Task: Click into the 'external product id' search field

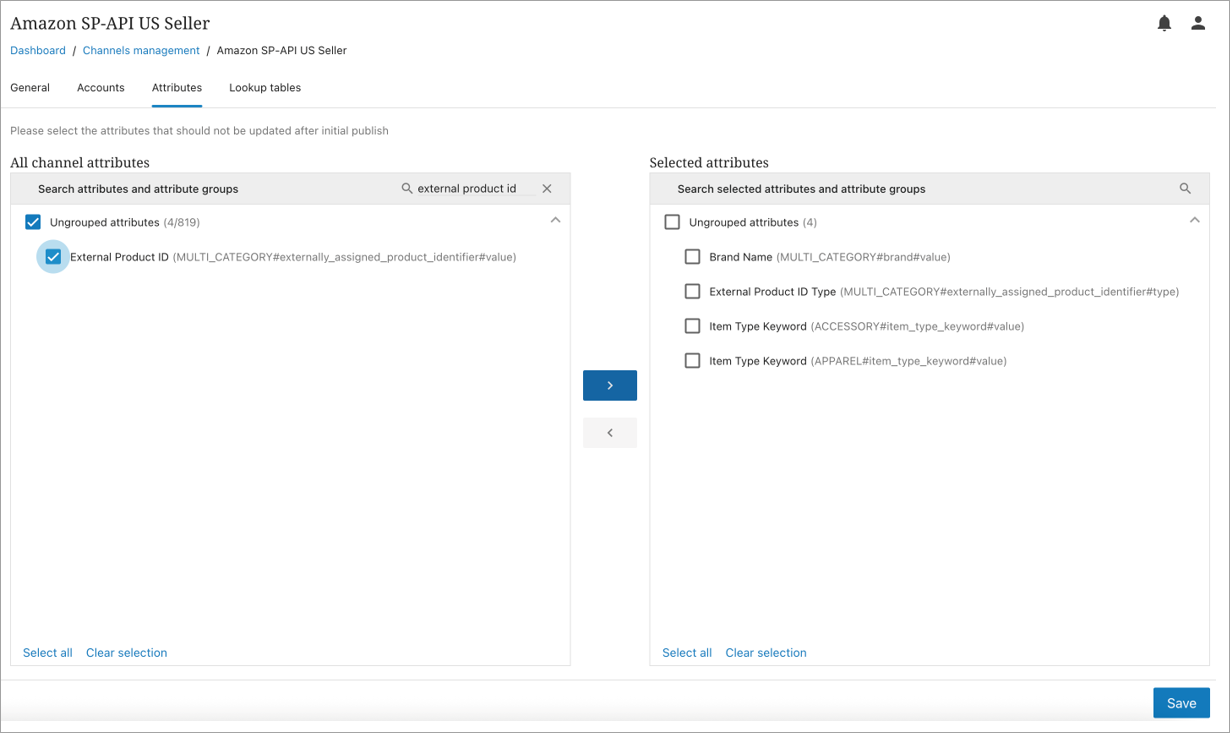Action: [x=472, y=188]
